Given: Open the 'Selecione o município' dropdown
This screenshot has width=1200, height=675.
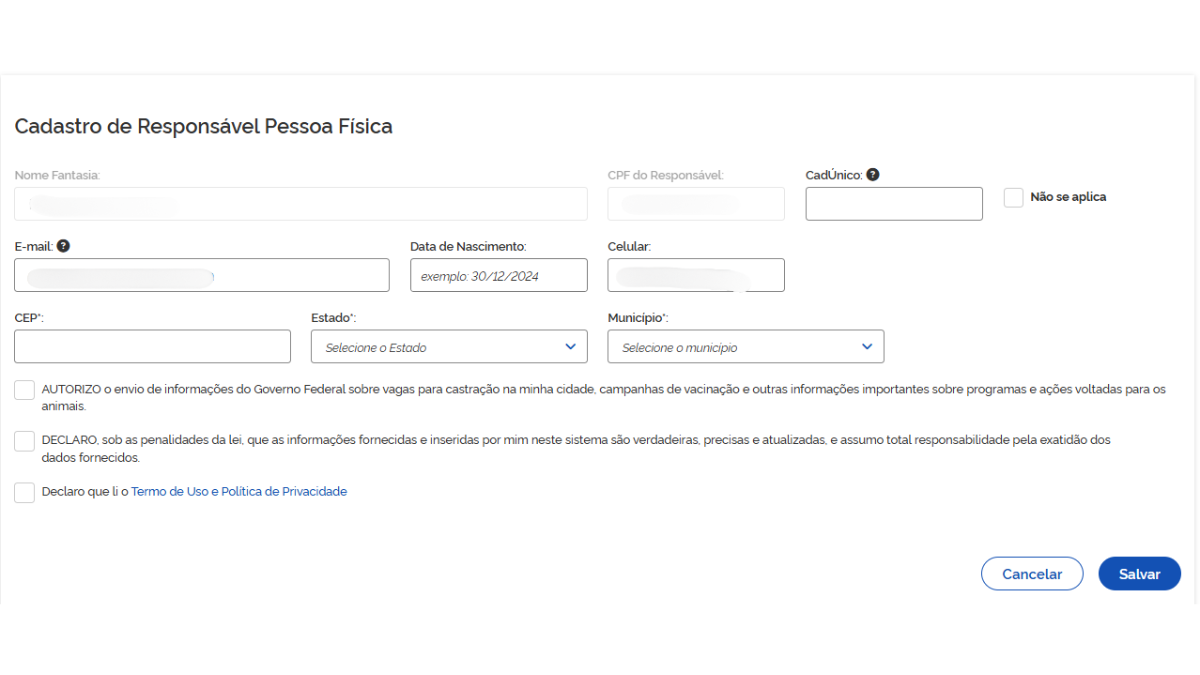Looking at the screenshot, I should 745,346.
